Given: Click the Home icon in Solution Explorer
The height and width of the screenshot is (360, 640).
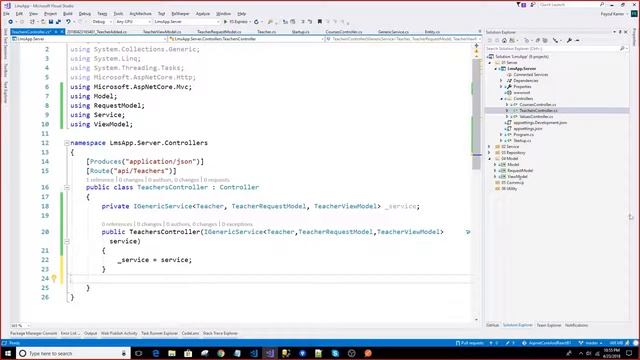Looking at the screenshot, I should [x=504, y=40].
